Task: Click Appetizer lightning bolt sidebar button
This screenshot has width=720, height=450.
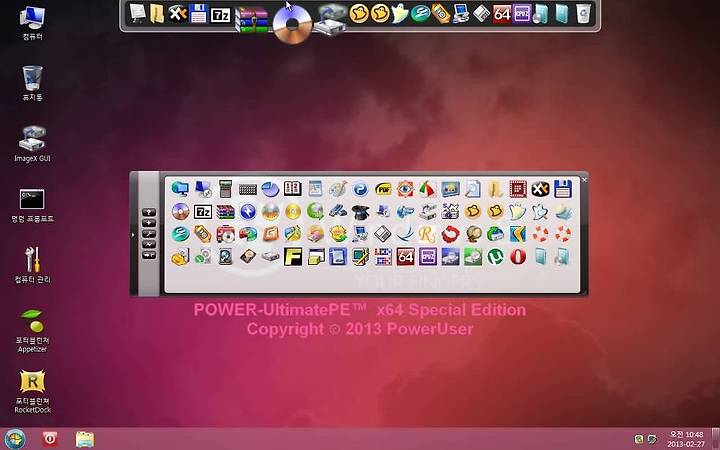Action: pyautogui.click(x=149, y=244)
